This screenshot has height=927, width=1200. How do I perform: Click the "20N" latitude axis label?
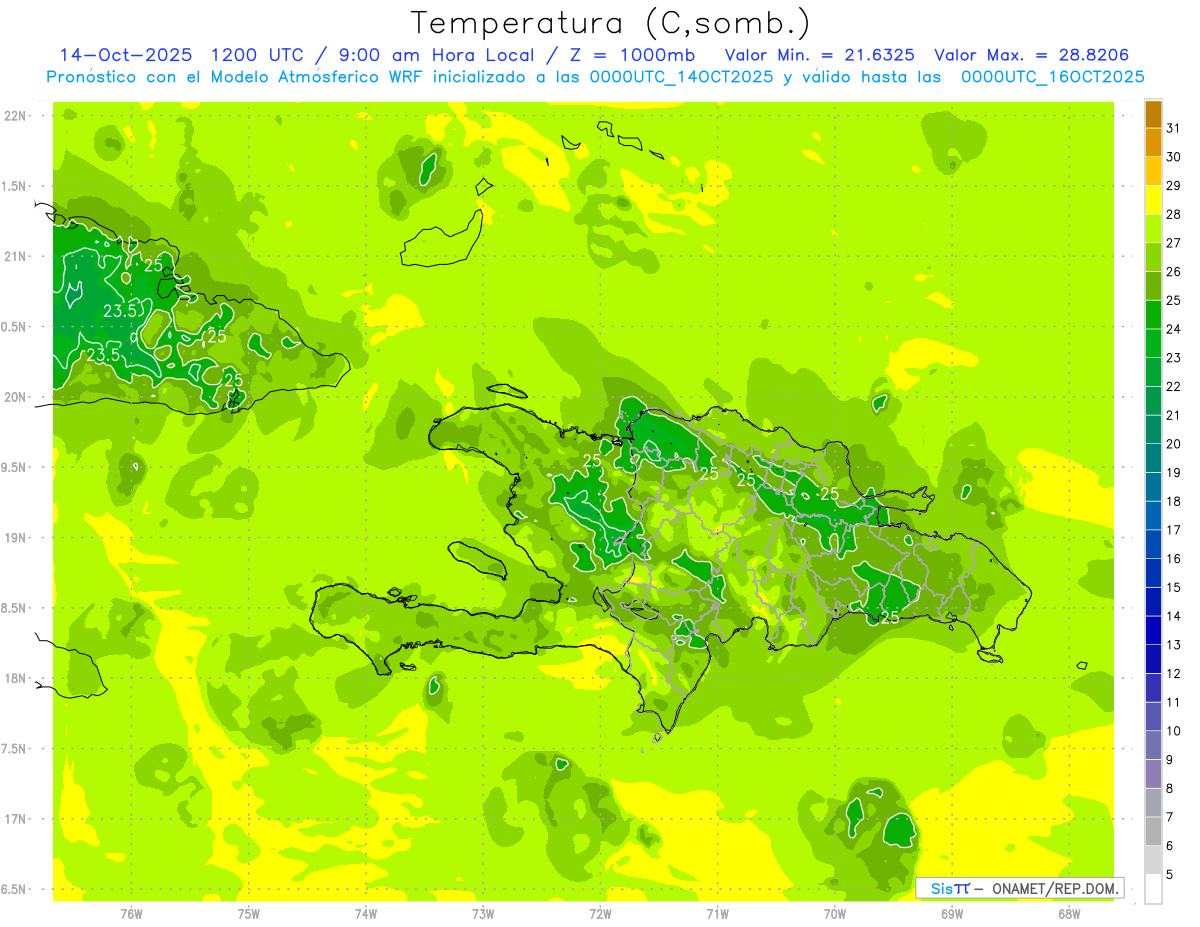pos(16,397)
